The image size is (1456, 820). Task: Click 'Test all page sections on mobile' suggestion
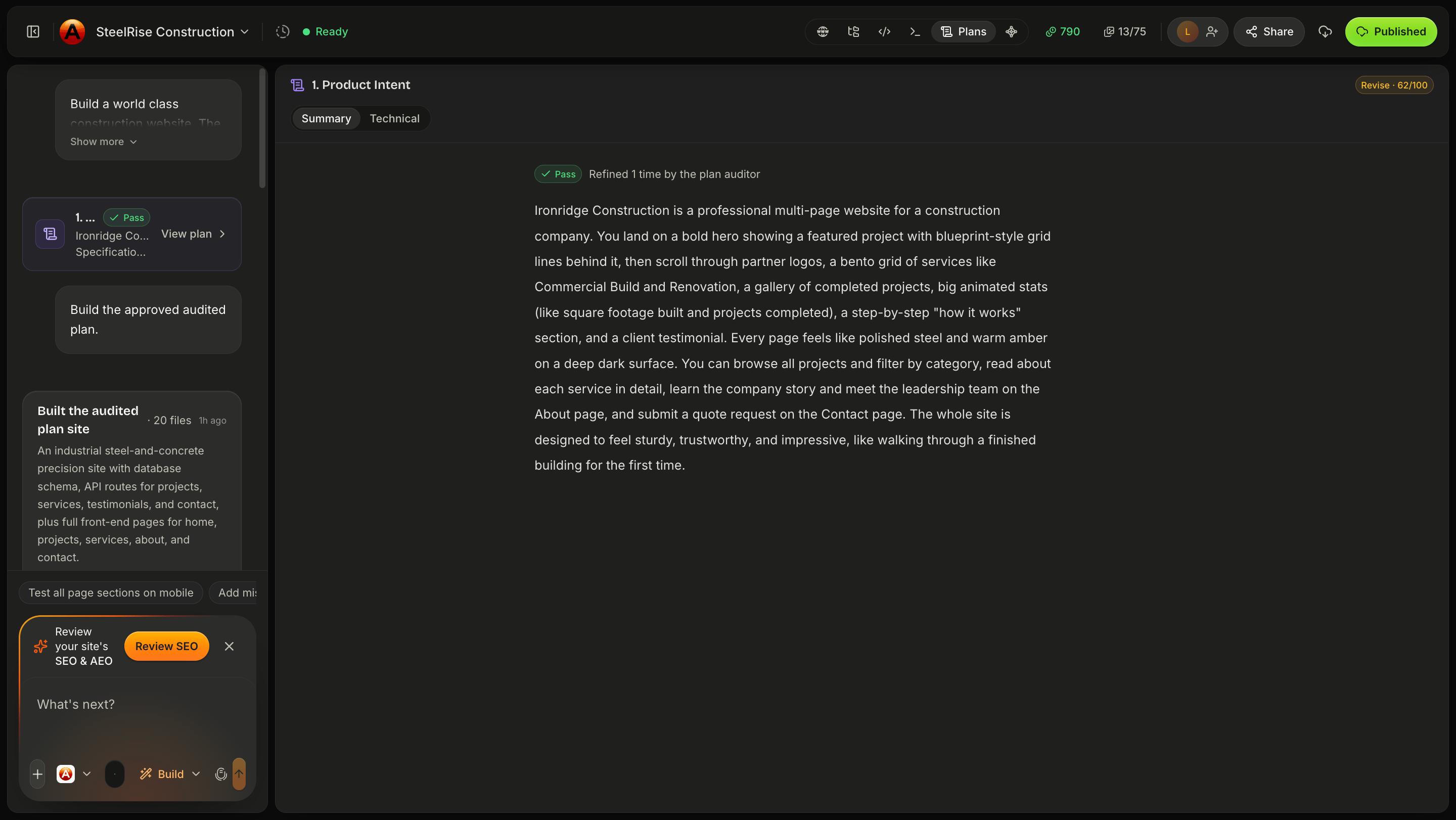(111, 593)
